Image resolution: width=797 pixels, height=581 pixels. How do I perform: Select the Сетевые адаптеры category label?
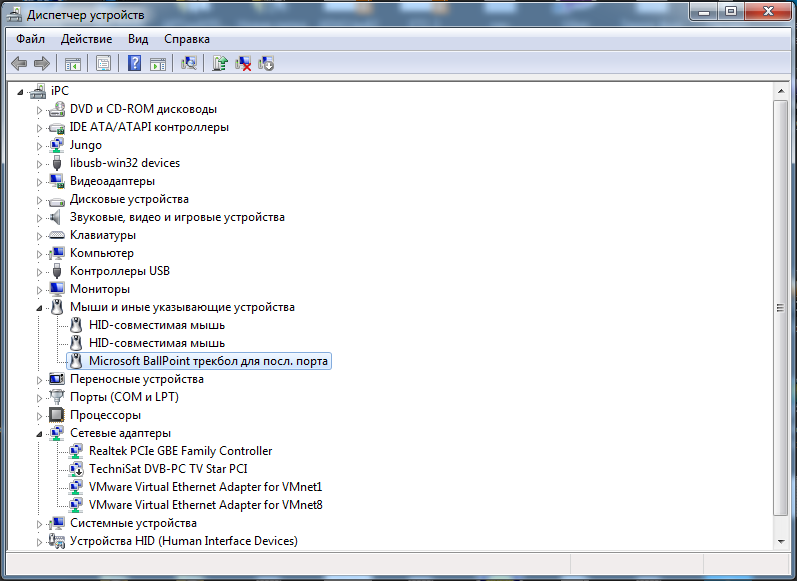coord(120,433)
